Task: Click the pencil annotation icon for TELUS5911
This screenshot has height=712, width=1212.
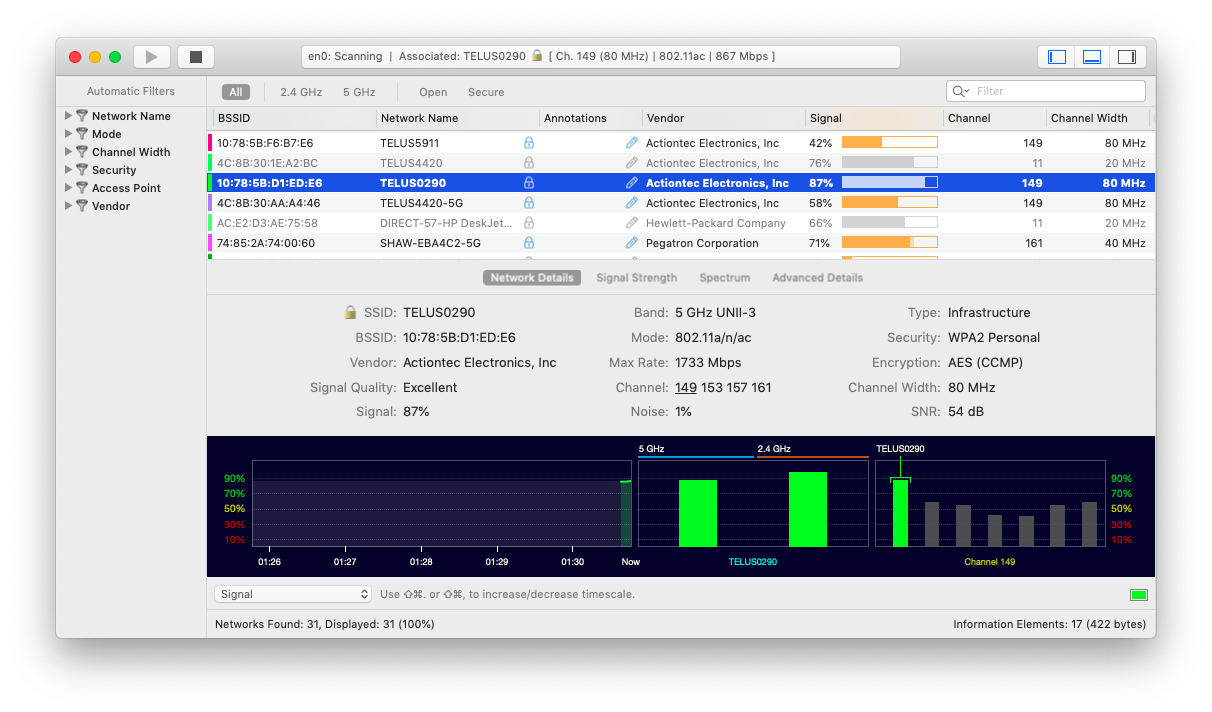Action: (631, 143)
